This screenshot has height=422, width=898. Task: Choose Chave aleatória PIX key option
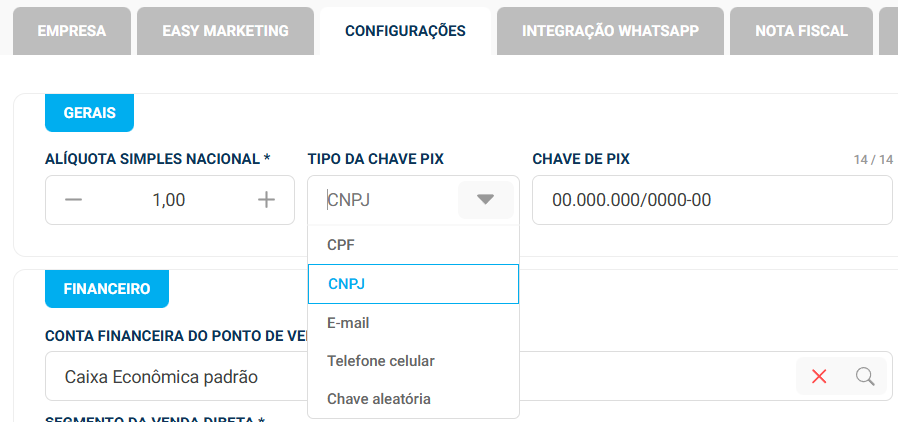[379, 399]
